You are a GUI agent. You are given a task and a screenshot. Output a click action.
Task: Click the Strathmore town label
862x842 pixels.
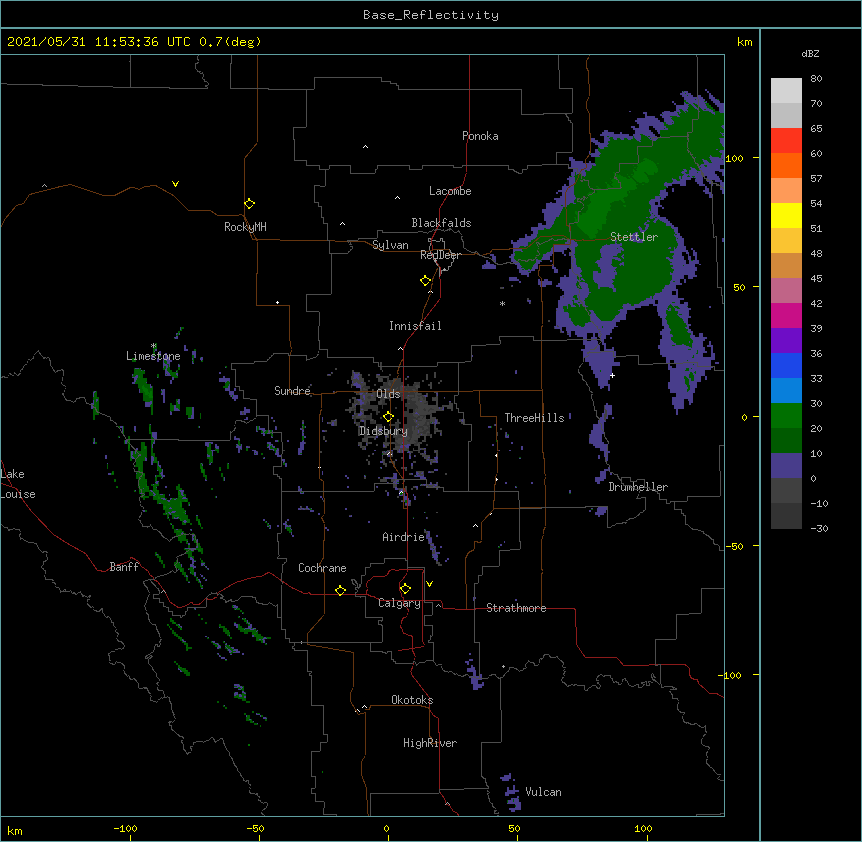tap(516, 608)
